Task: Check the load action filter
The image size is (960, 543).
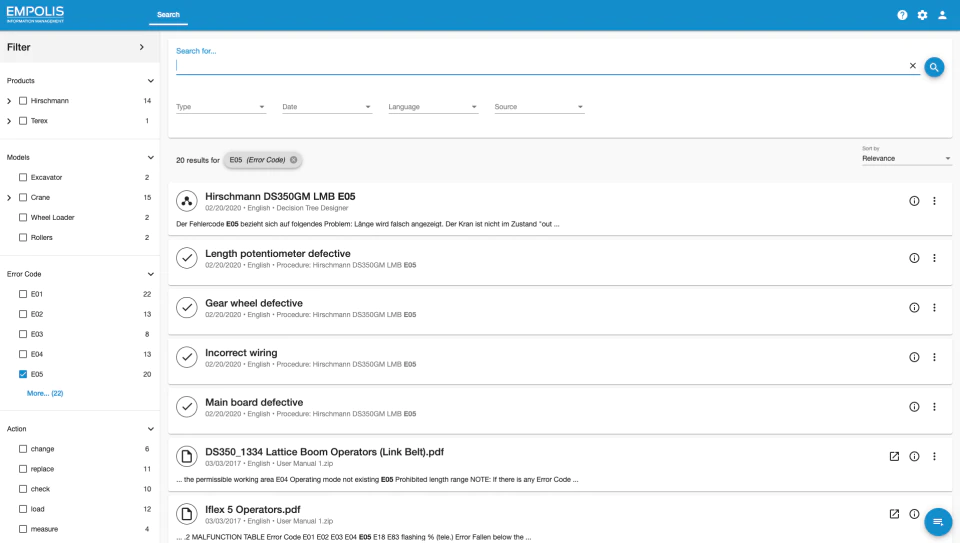Action: click(x=23, y=509)
